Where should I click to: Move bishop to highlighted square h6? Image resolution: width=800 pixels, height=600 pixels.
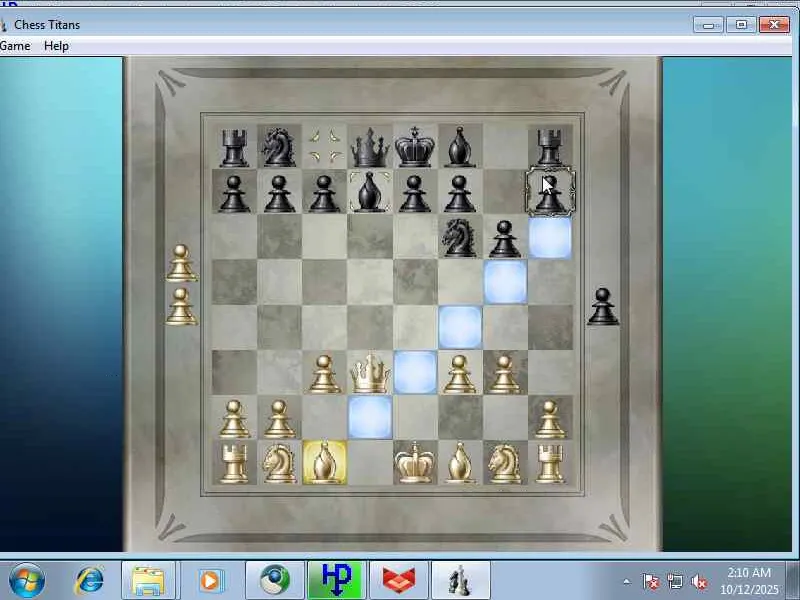(x=550, y=237)
